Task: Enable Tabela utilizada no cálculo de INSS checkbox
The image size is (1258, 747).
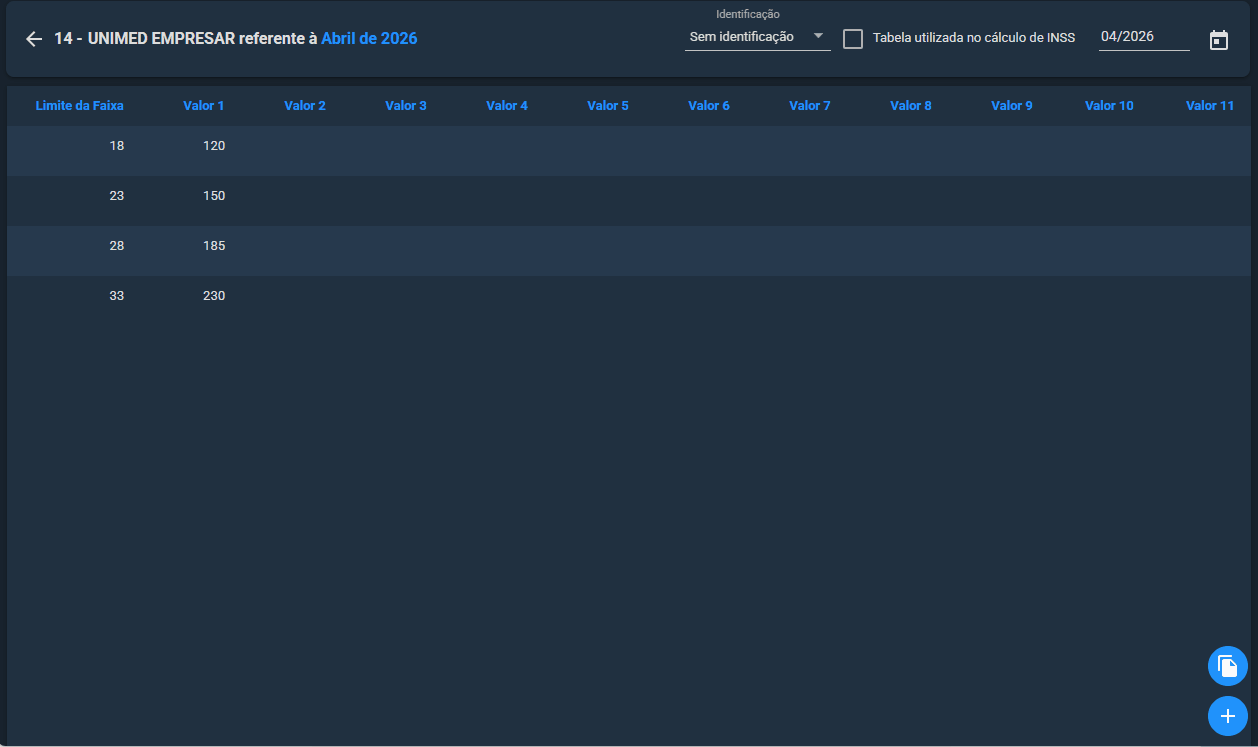Action: pyautogui.click(x=853, y=39)
